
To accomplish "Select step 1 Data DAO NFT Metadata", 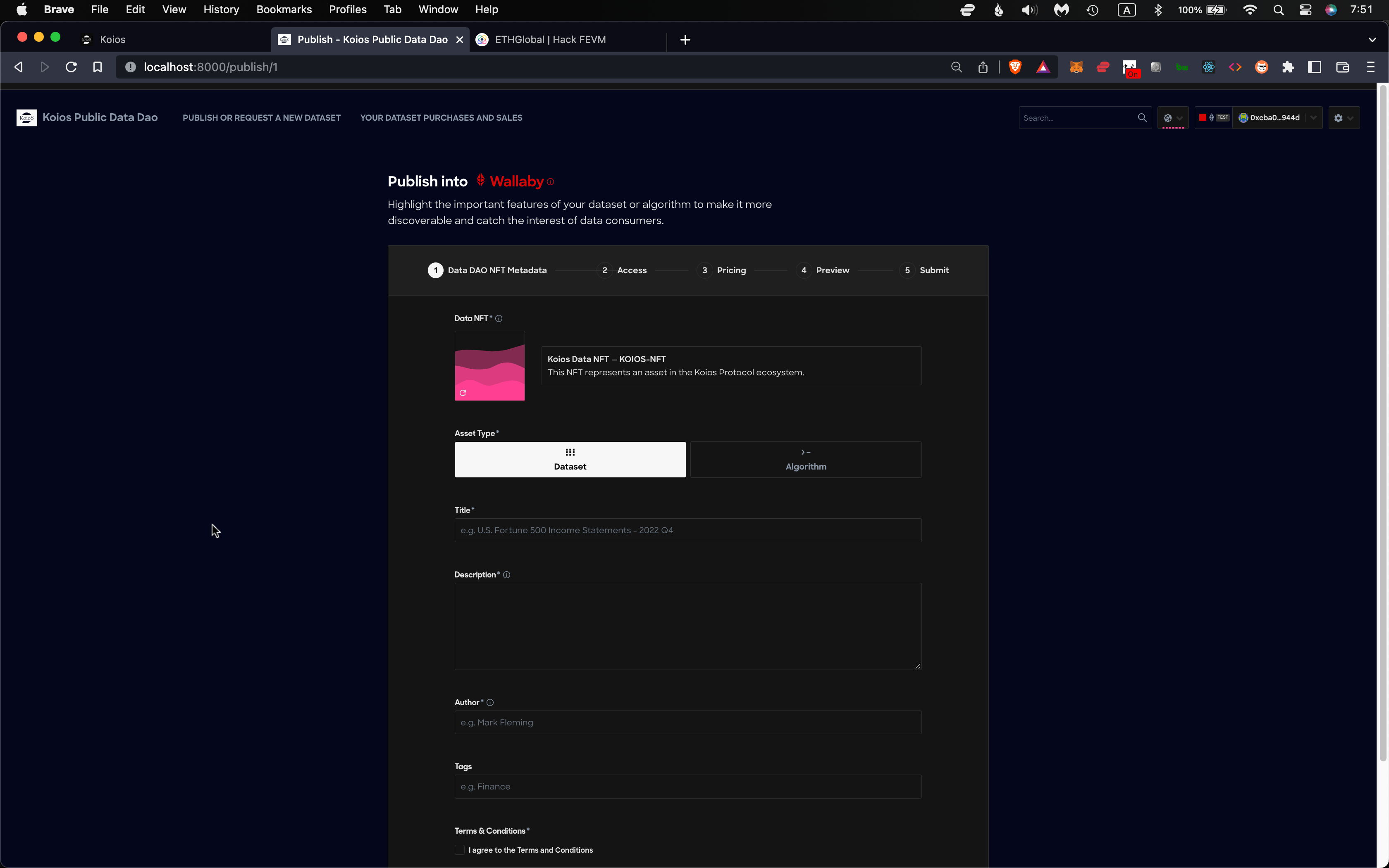I will pos(487,270).
